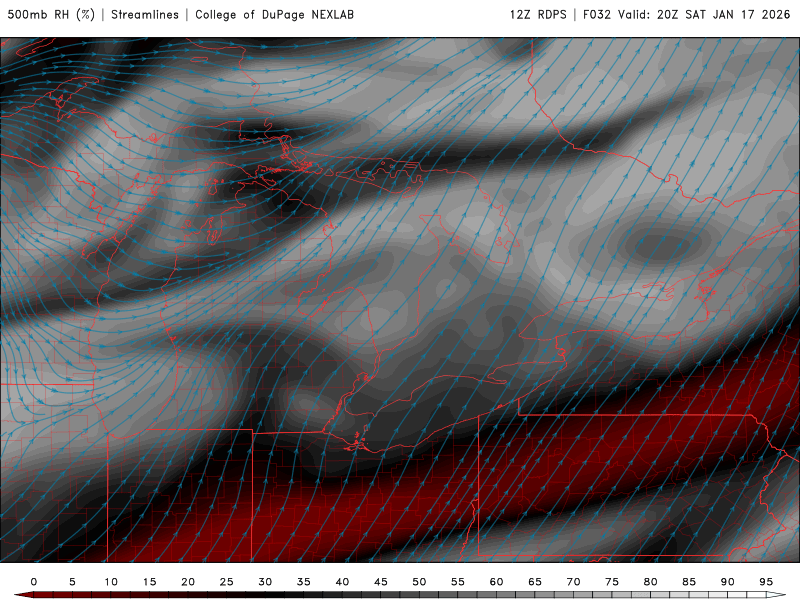800x600 pixels.
Task: Click the 80 label on the legend
Action: pos(651,582)
